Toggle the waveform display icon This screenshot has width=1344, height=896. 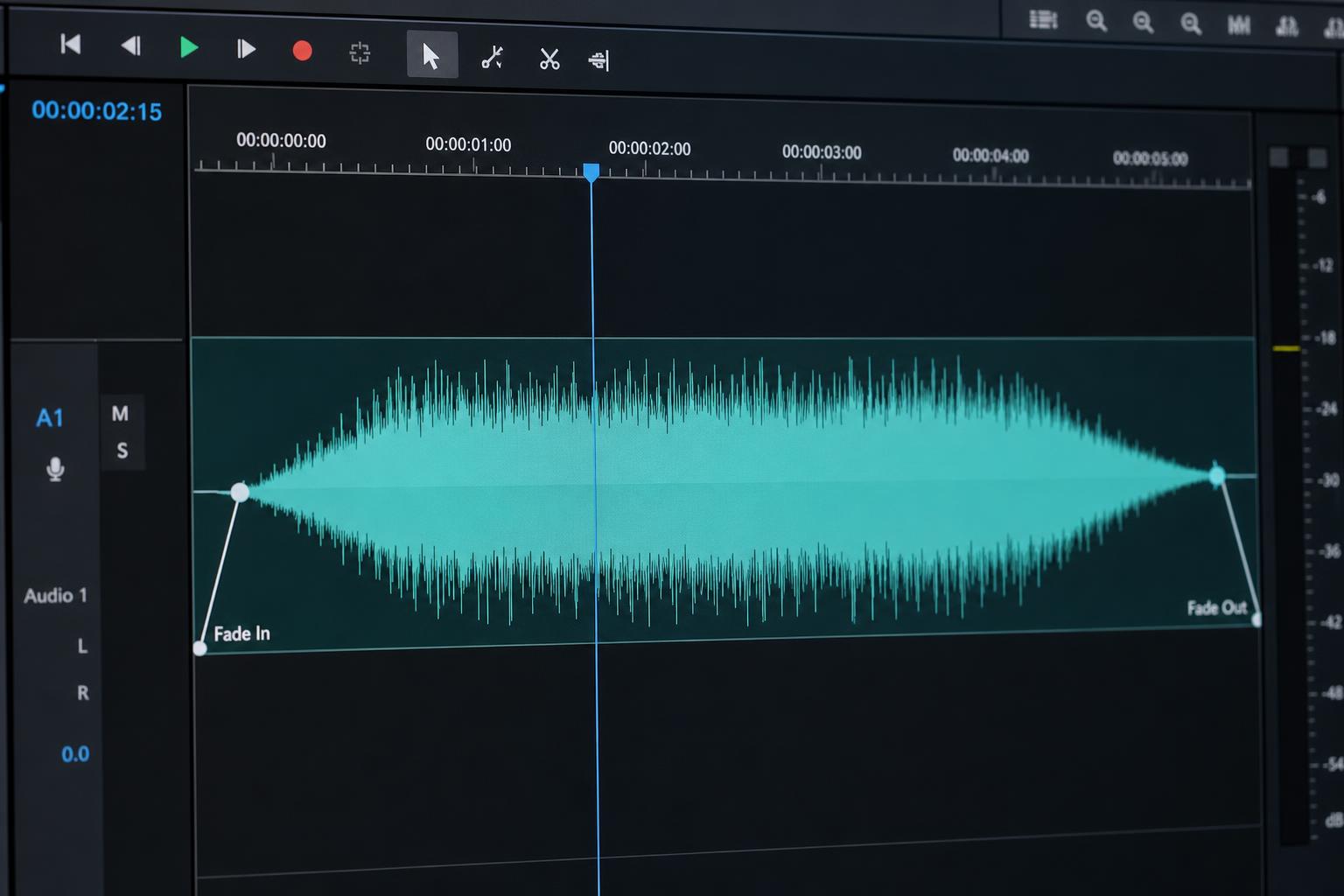coord(1239,25)
